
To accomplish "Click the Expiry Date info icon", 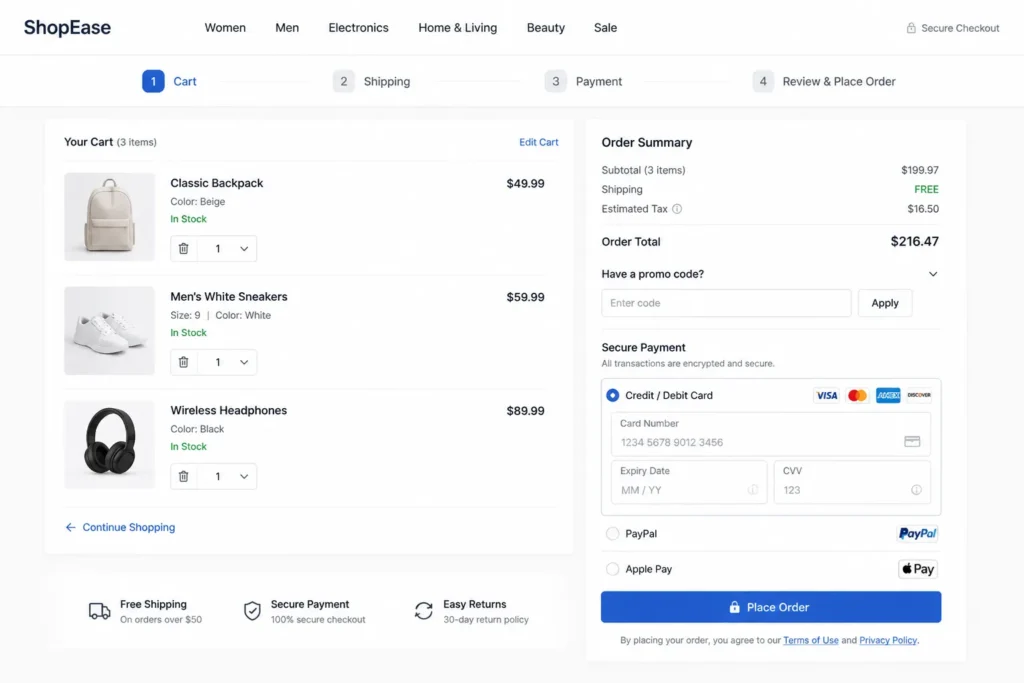I will pyautogui.click(x=753, y=490).
